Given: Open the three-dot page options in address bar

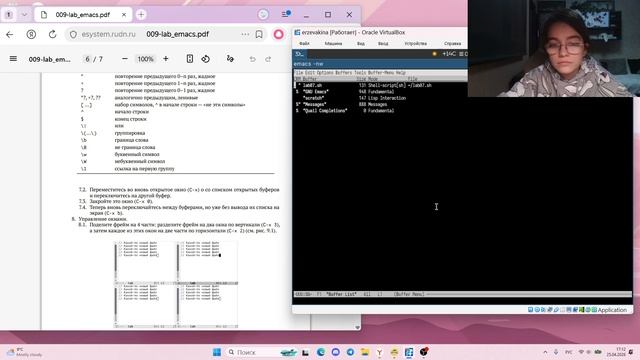Looking at the screenshot, I should click(245, 35).
